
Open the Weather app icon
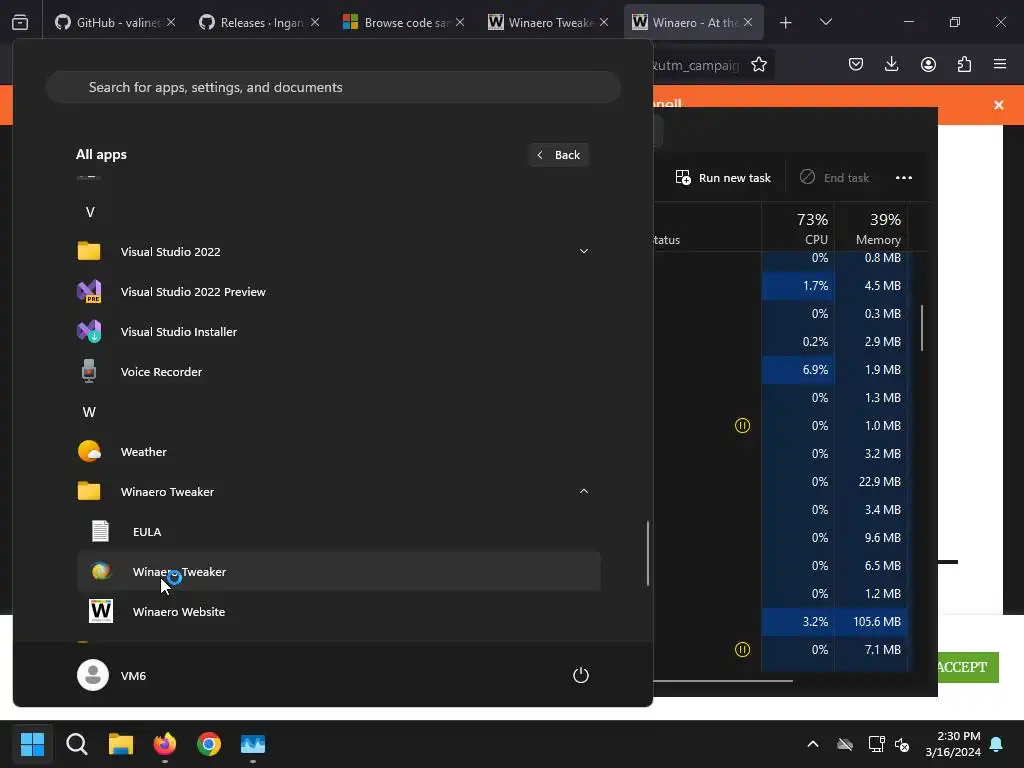click(89, 451)
